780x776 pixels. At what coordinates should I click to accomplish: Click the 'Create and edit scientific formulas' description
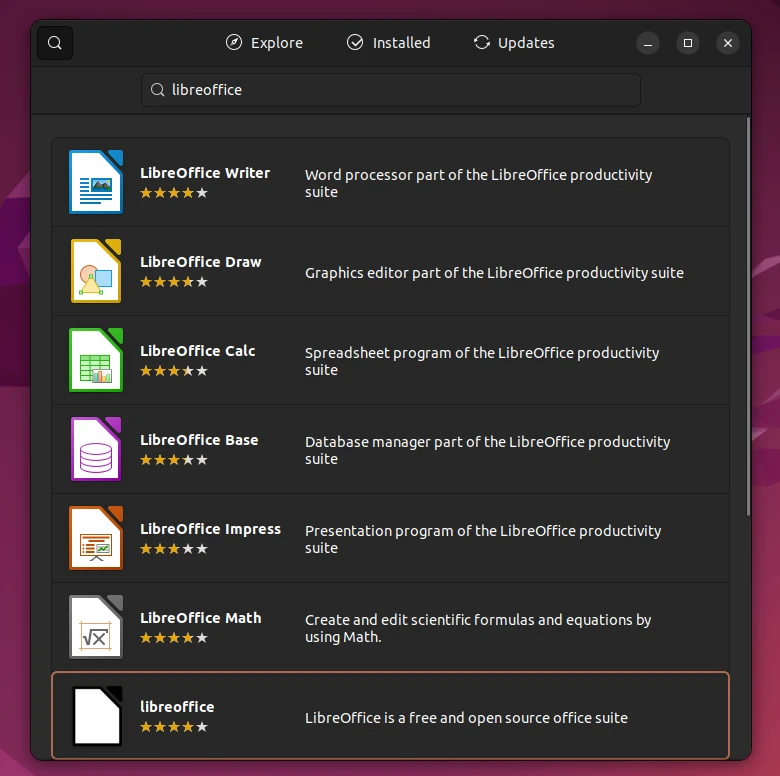click(478, 629)
